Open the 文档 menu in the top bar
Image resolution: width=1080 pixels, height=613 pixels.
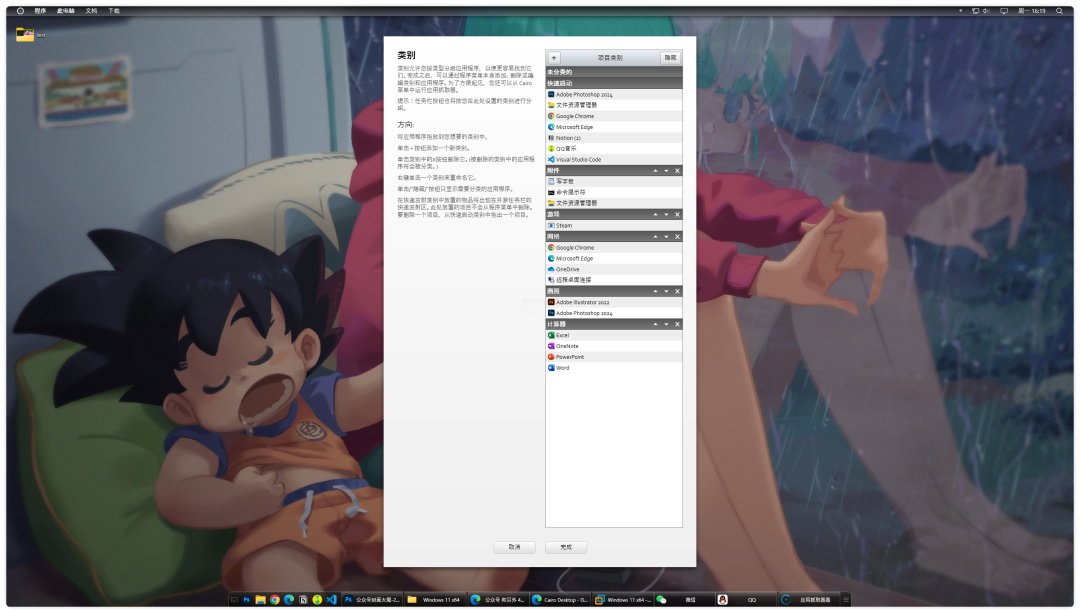click(x=92, y=11)
